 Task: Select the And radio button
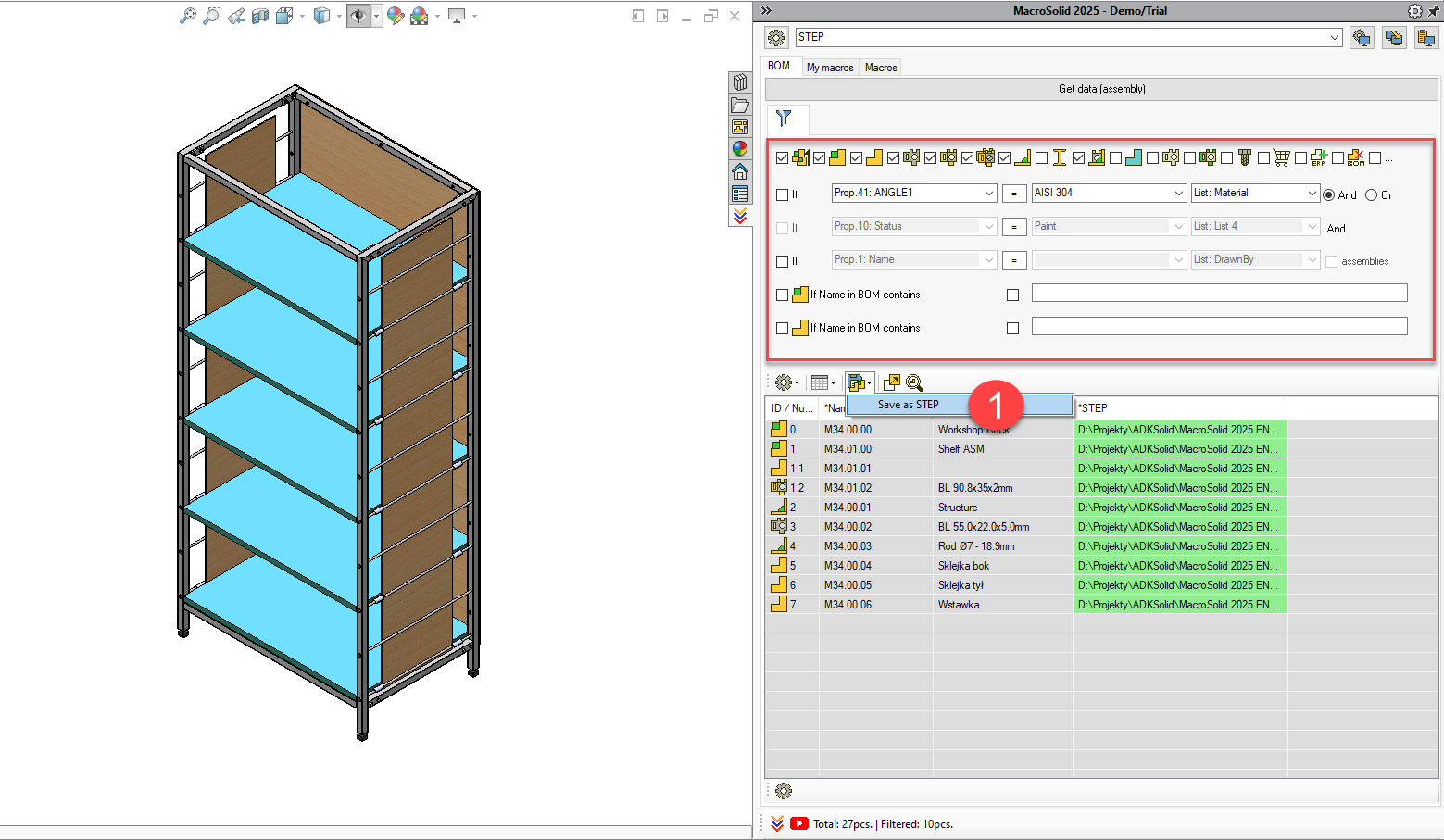pos(1329,194)
